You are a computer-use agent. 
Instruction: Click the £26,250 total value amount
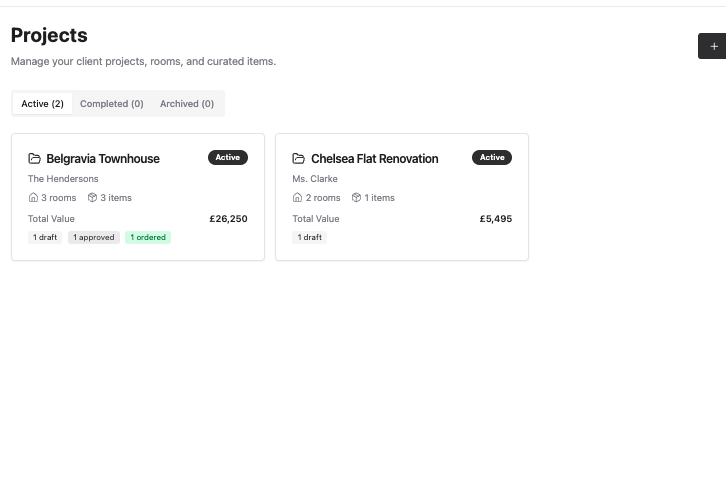click(x=228, y=219)
